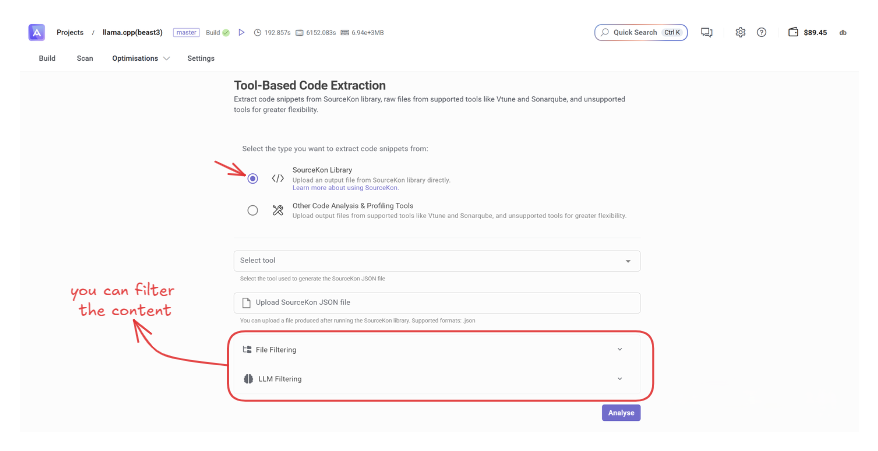Open the Select tool dropdown

tap(437, 261)
